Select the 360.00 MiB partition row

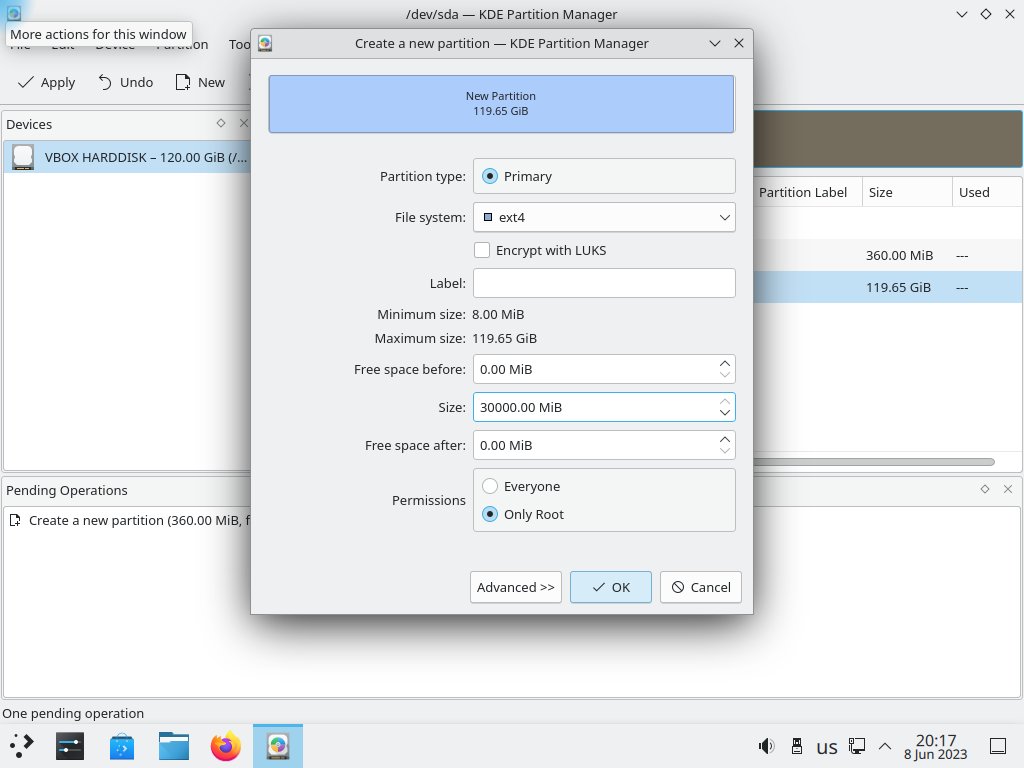click(888, 255)
